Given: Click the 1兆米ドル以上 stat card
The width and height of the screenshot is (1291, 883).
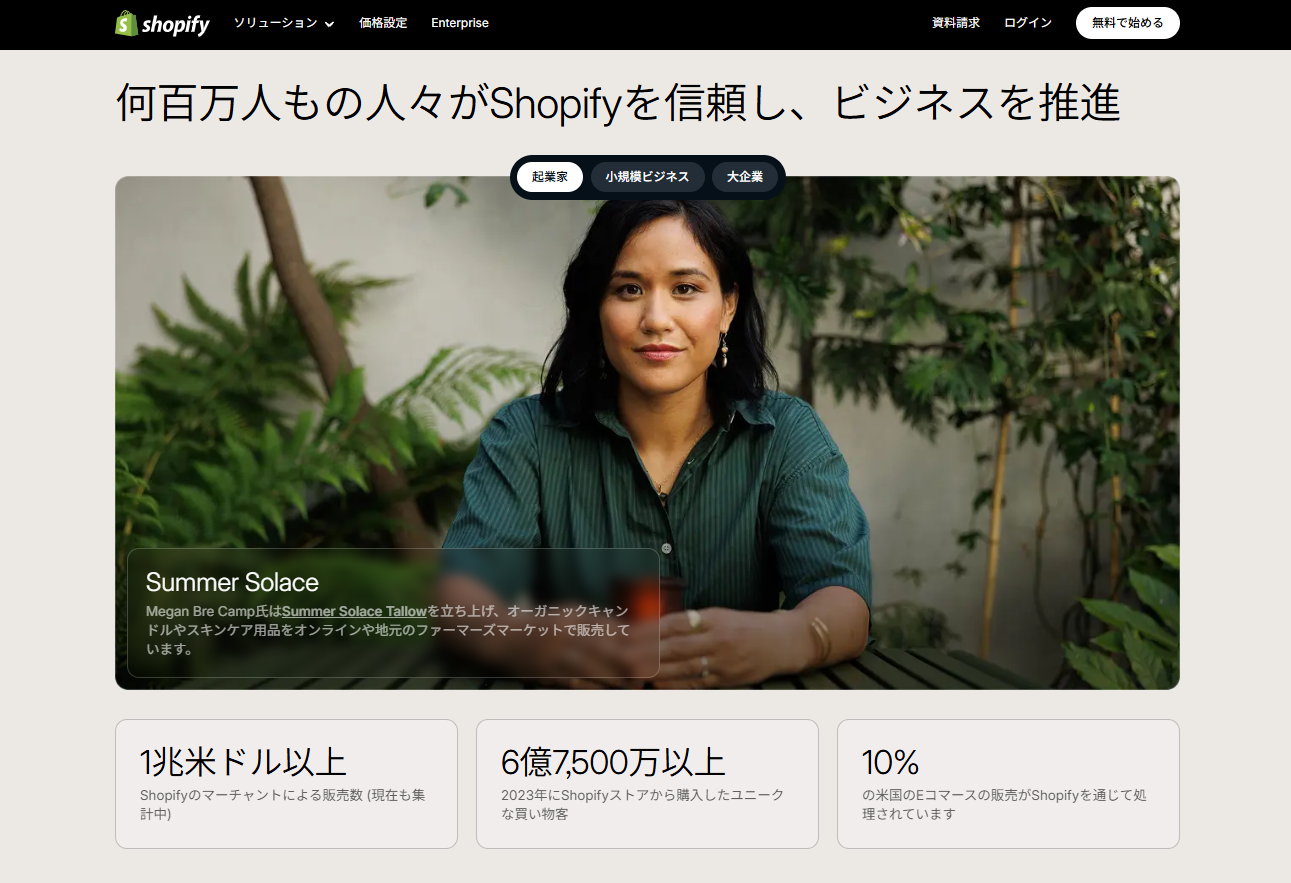Looking at the screenshot, I should [286, 784].
